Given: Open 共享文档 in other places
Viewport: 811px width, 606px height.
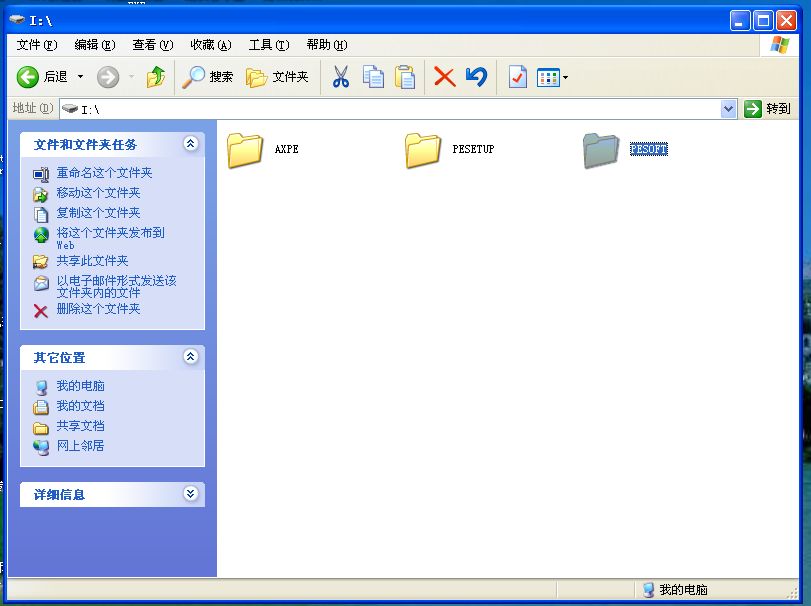Looking at the screenshot, I should click(x=80, y=426).
